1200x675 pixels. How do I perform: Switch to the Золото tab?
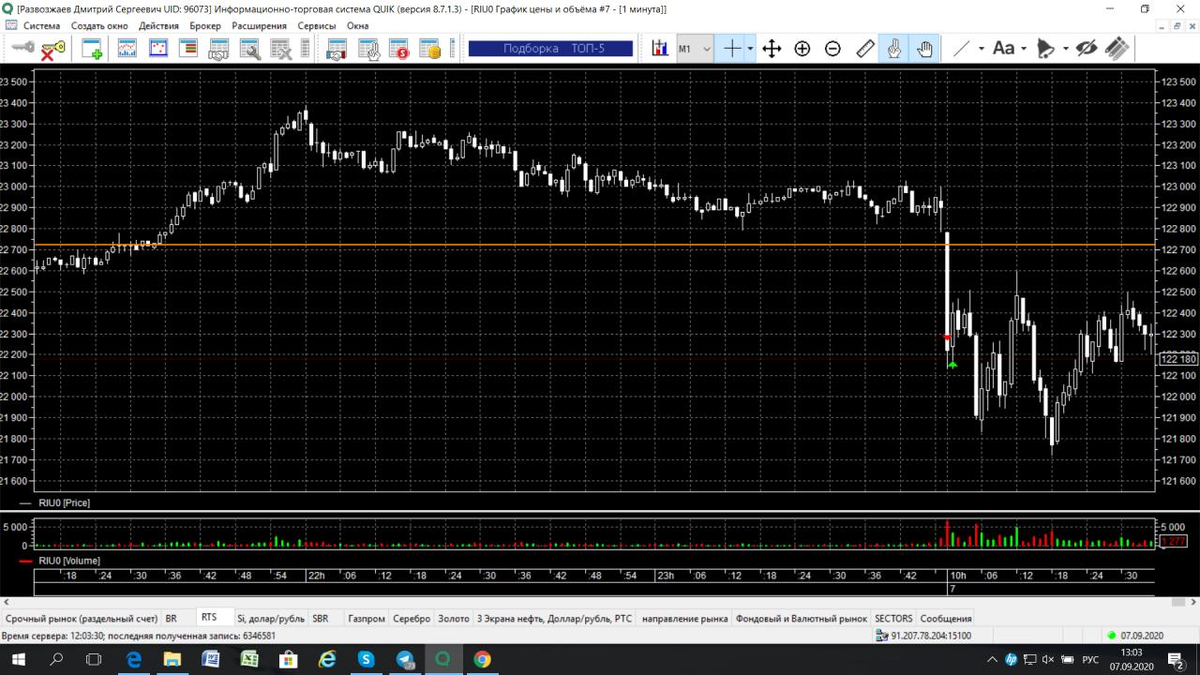tap(454, 619)
